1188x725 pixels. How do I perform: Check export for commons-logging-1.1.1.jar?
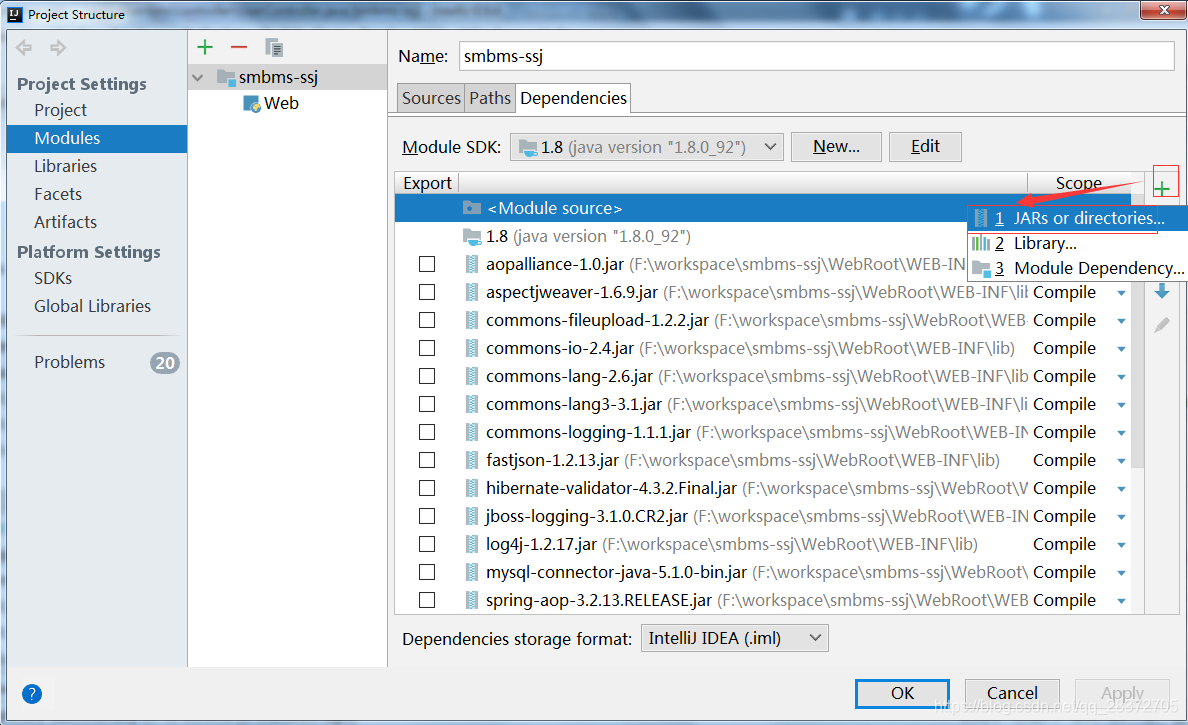tap(427, 432)
